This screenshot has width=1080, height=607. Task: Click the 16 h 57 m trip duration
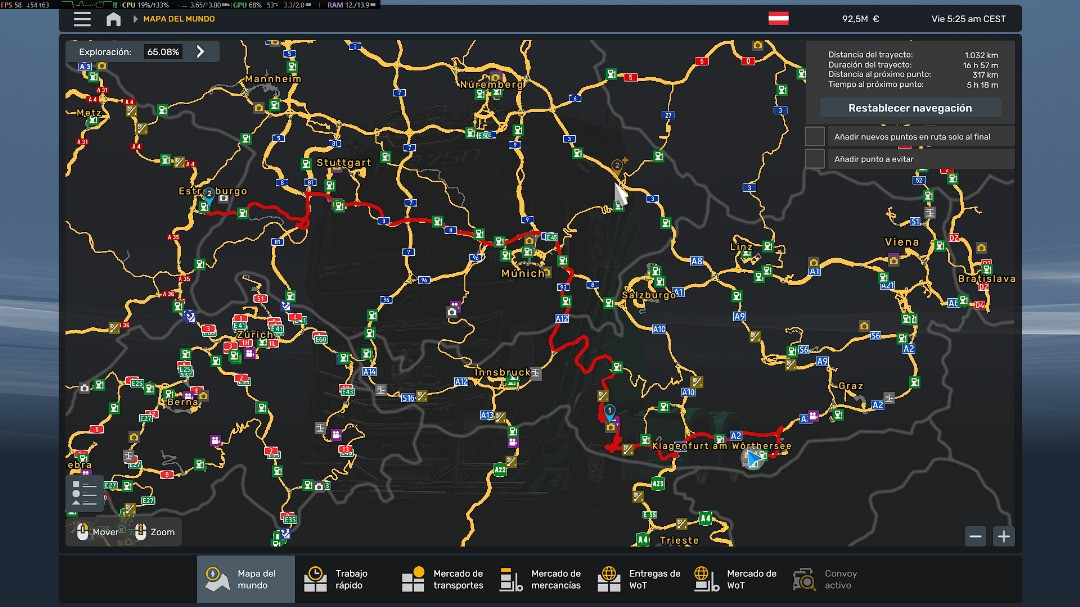pos(980,65)
